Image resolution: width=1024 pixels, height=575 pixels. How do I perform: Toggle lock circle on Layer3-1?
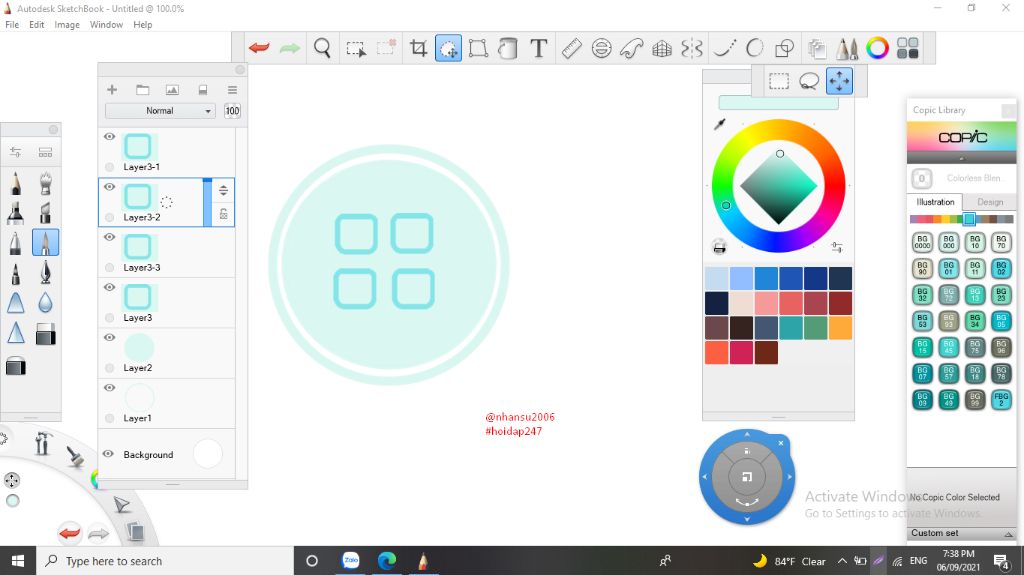click(x=110, y=167)
